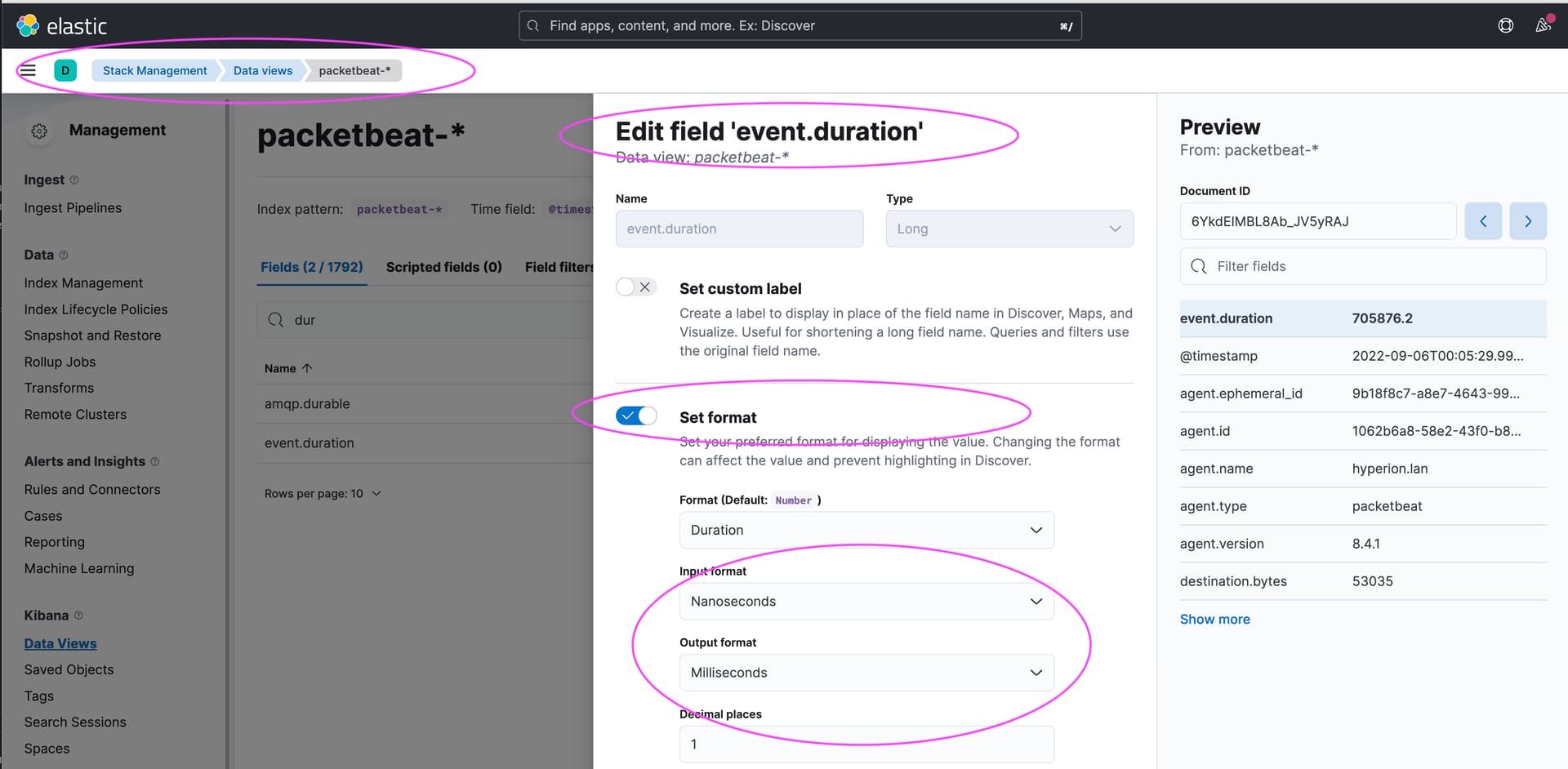Click the Elastic logo icon
The width and height of the screenshot is (1568, 769).
[x=28, y=26]
